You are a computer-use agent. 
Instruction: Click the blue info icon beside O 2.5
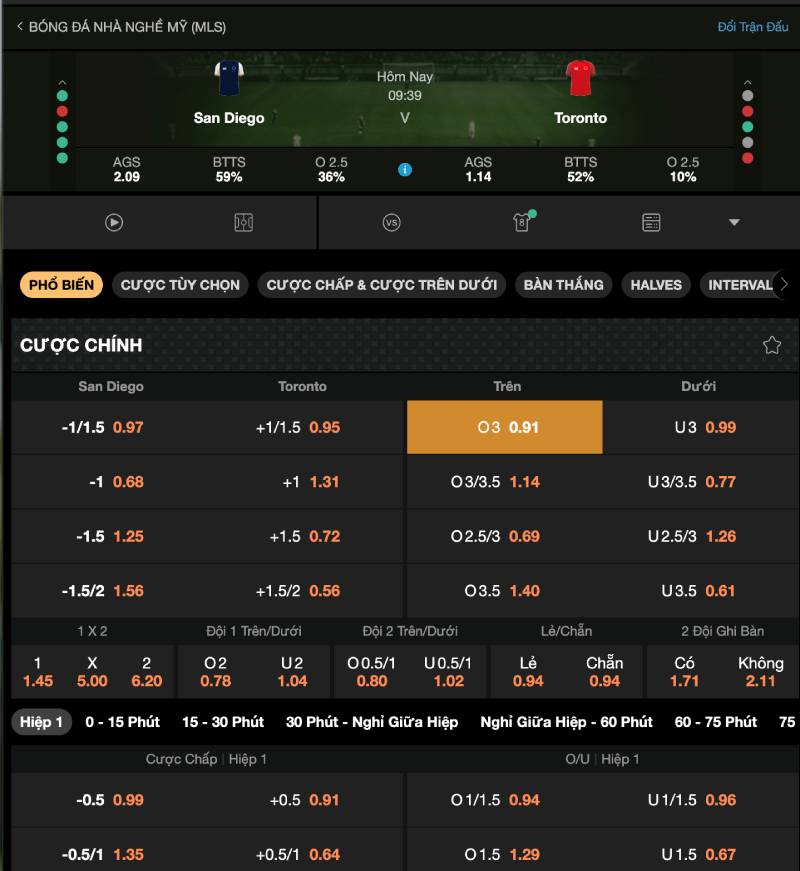pyautogui.click(x=404, y=170)
